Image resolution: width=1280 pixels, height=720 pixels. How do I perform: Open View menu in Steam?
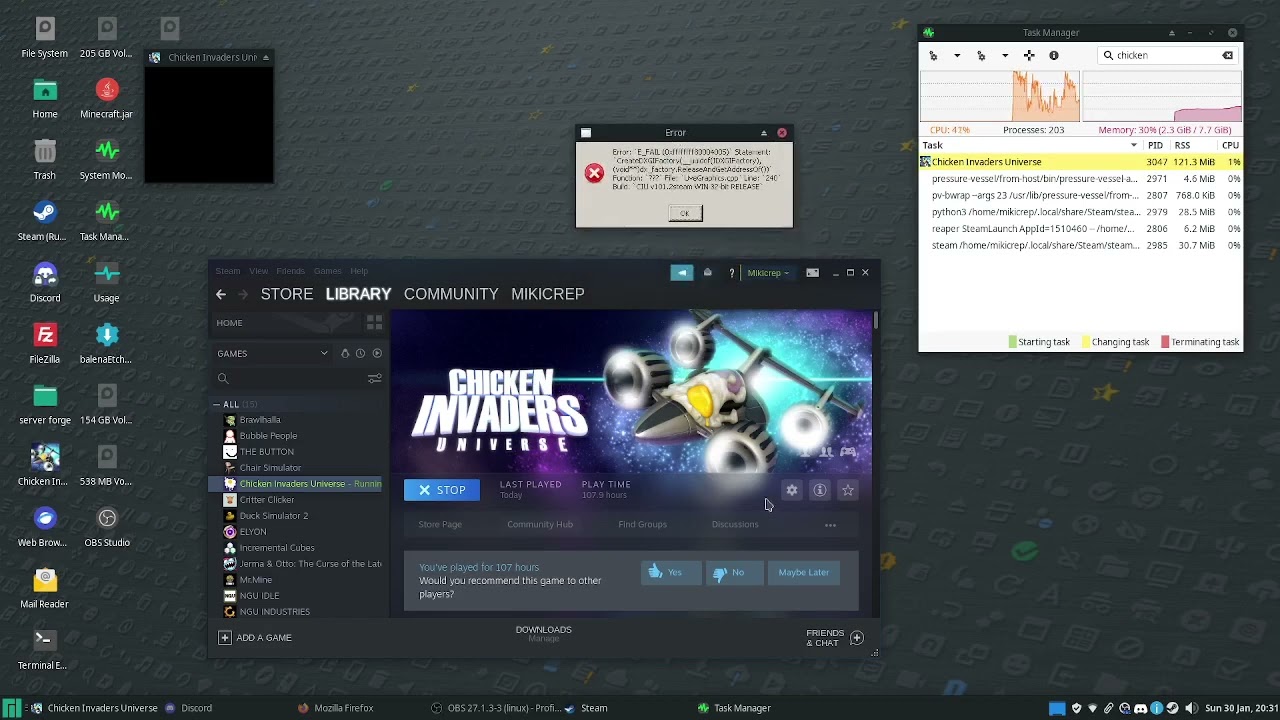tap(258, 271)
